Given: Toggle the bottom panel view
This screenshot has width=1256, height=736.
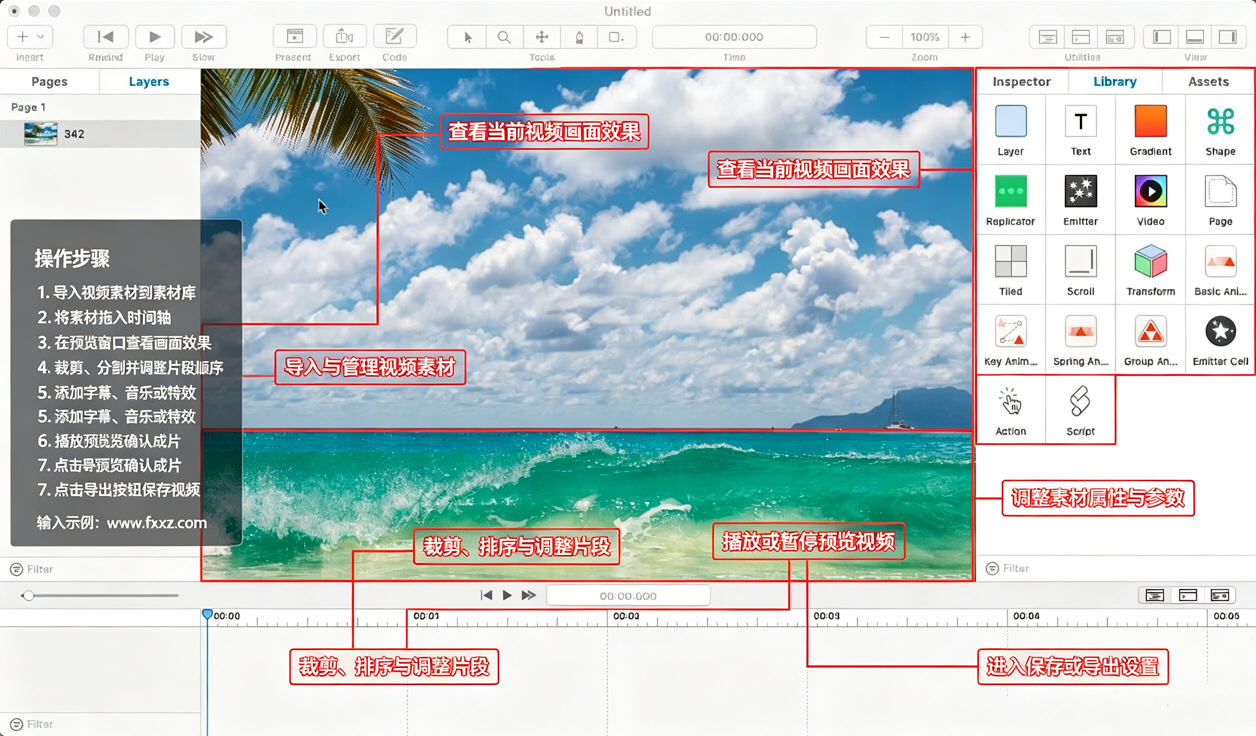Looking at the screenshot, I should [x=1194, y=37].
